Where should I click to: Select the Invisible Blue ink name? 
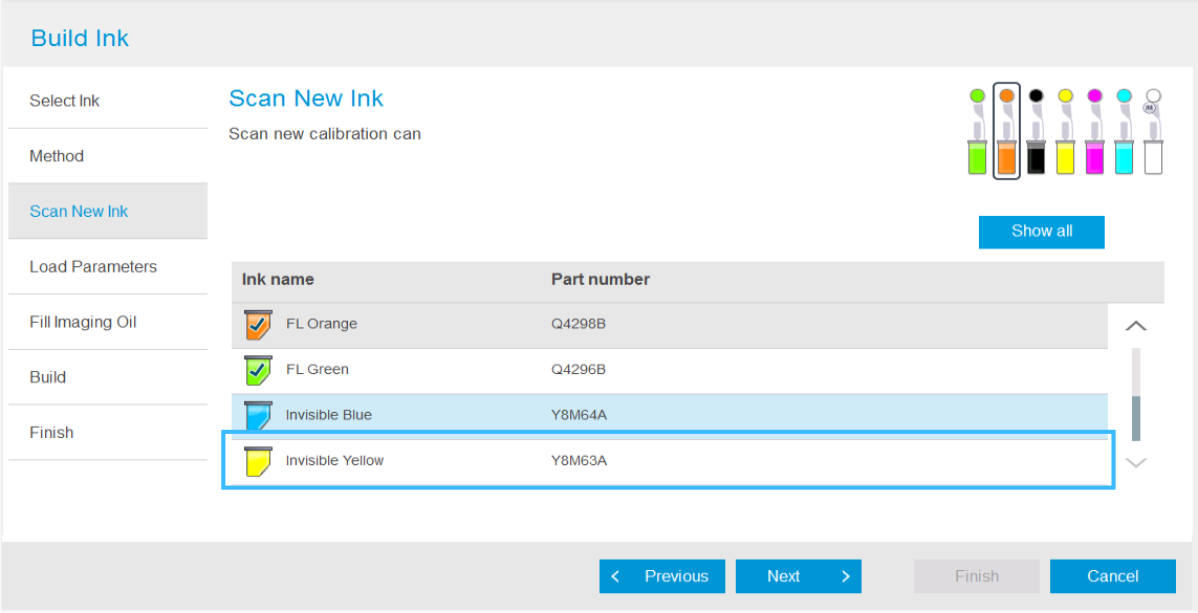pyautogui.click(x=329, y=415)
